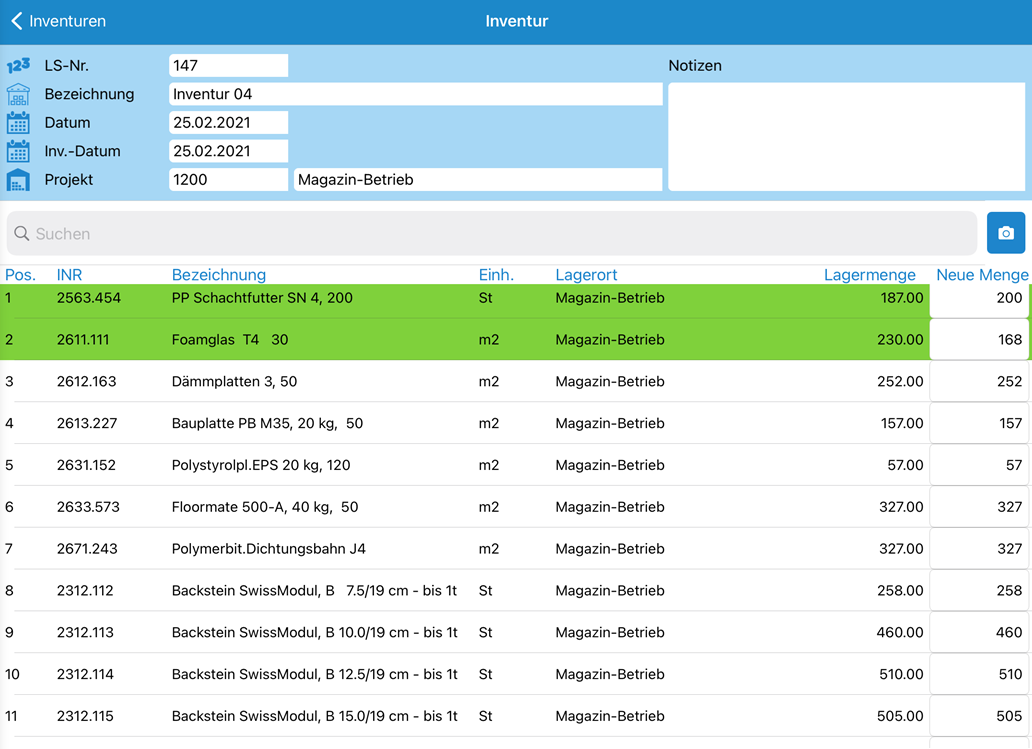Image resolution: width=1032 pixels, height=749 pixels.
Task: Edit new quantity 168 for Foamglas
Action: (x=979, y=340)
